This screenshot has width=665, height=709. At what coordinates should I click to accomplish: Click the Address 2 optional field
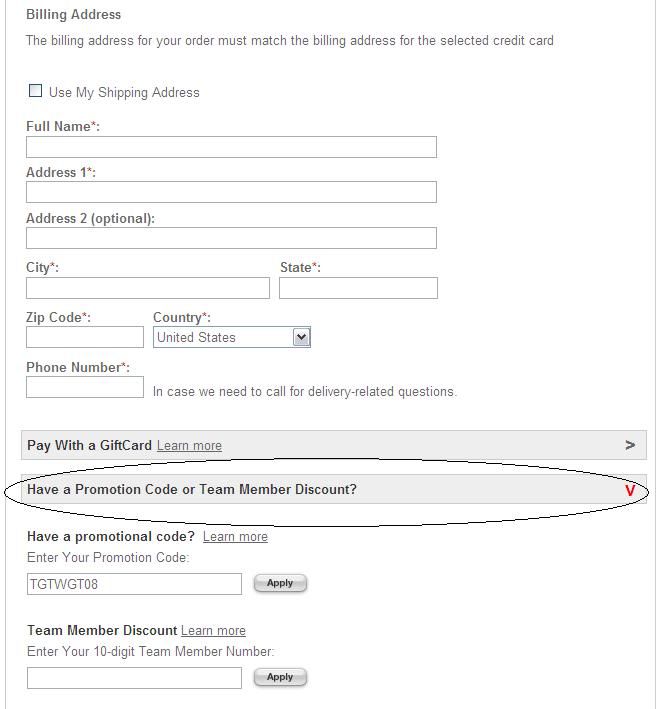point(231,238)
